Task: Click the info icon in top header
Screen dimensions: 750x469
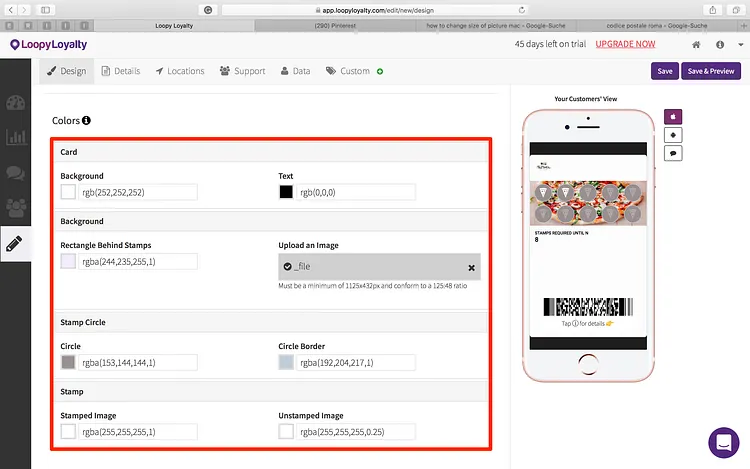Action: (x=720, y=44)
